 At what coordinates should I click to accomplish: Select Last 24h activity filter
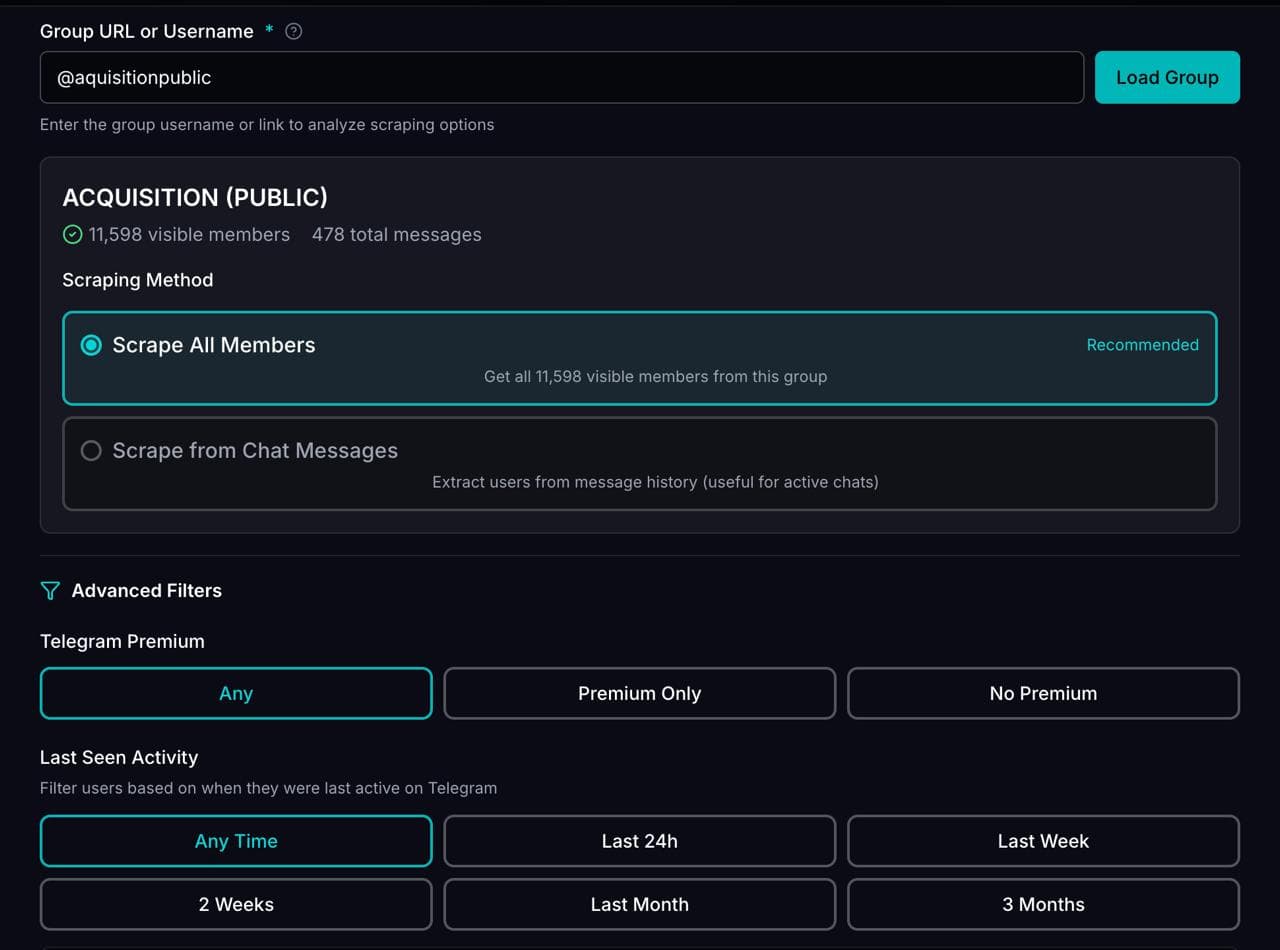click(640, 841)
